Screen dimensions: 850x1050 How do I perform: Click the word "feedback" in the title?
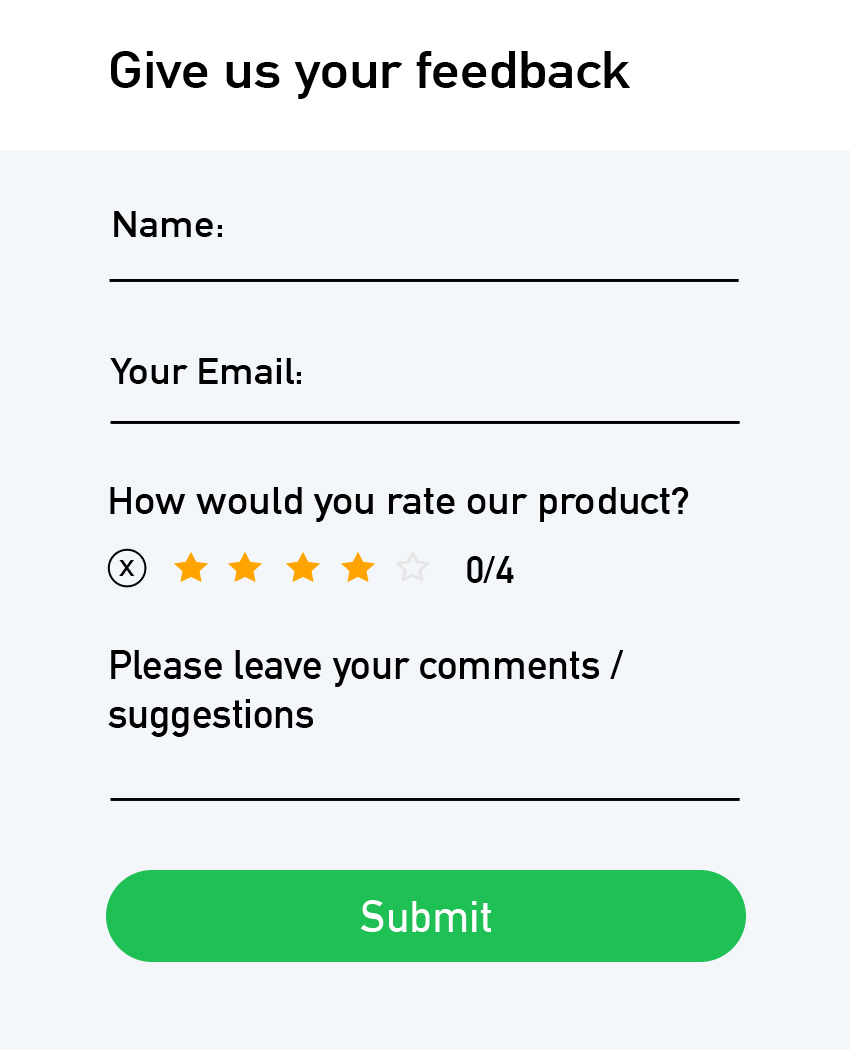point(522,72)
